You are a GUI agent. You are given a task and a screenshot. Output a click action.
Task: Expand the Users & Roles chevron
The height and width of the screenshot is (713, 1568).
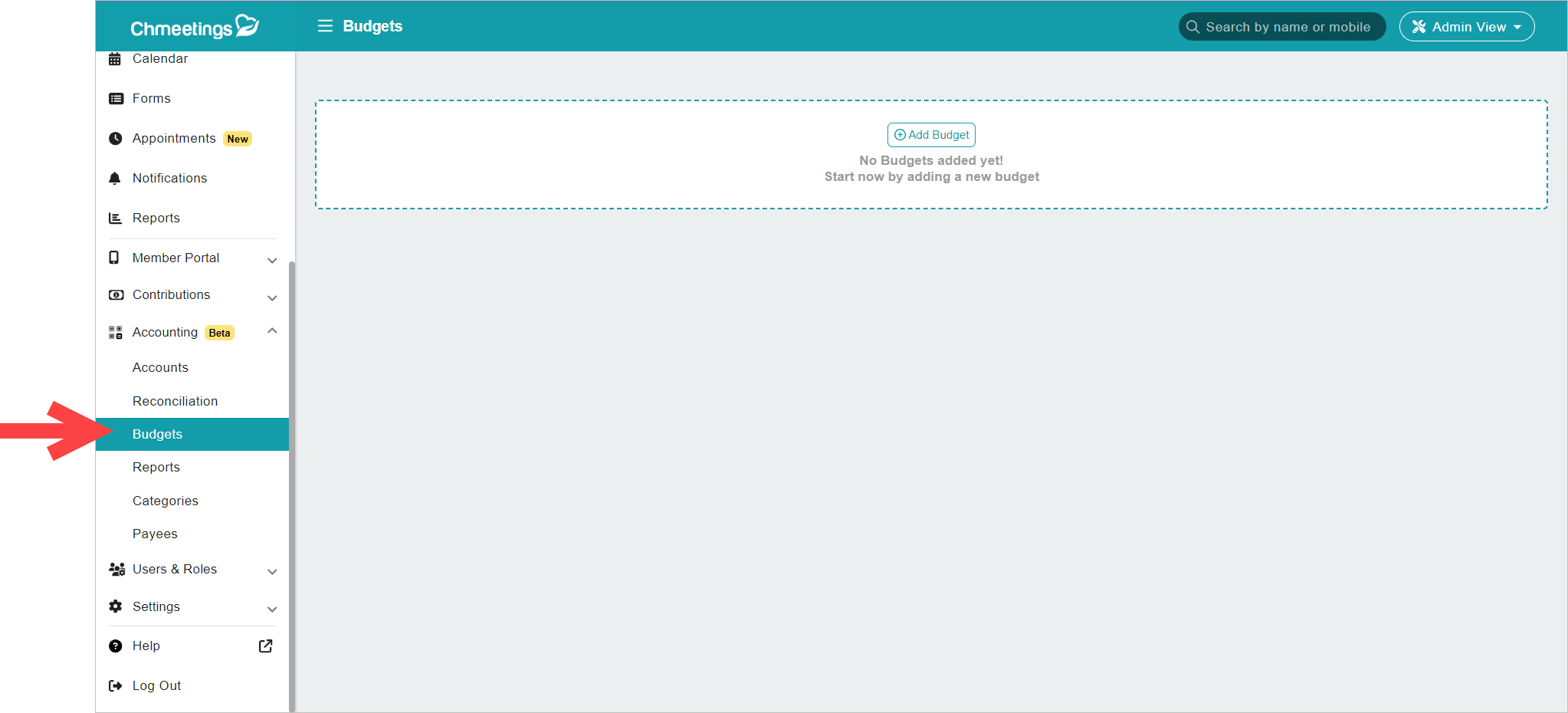(x=272, y=572)
